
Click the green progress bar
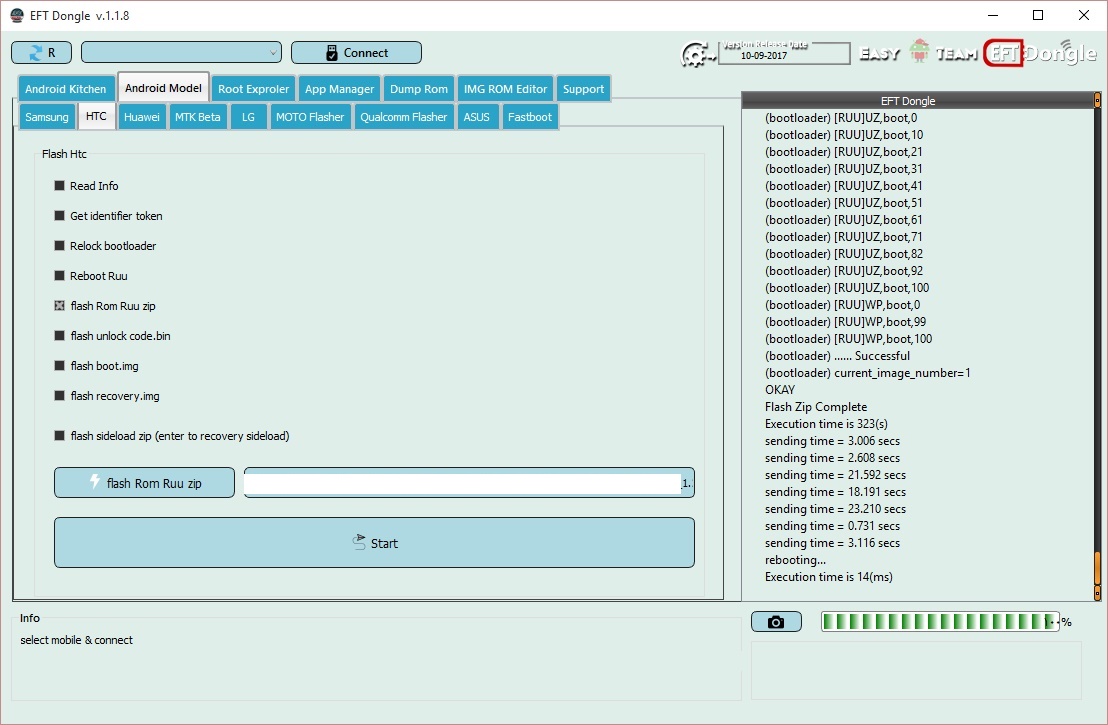940,622
